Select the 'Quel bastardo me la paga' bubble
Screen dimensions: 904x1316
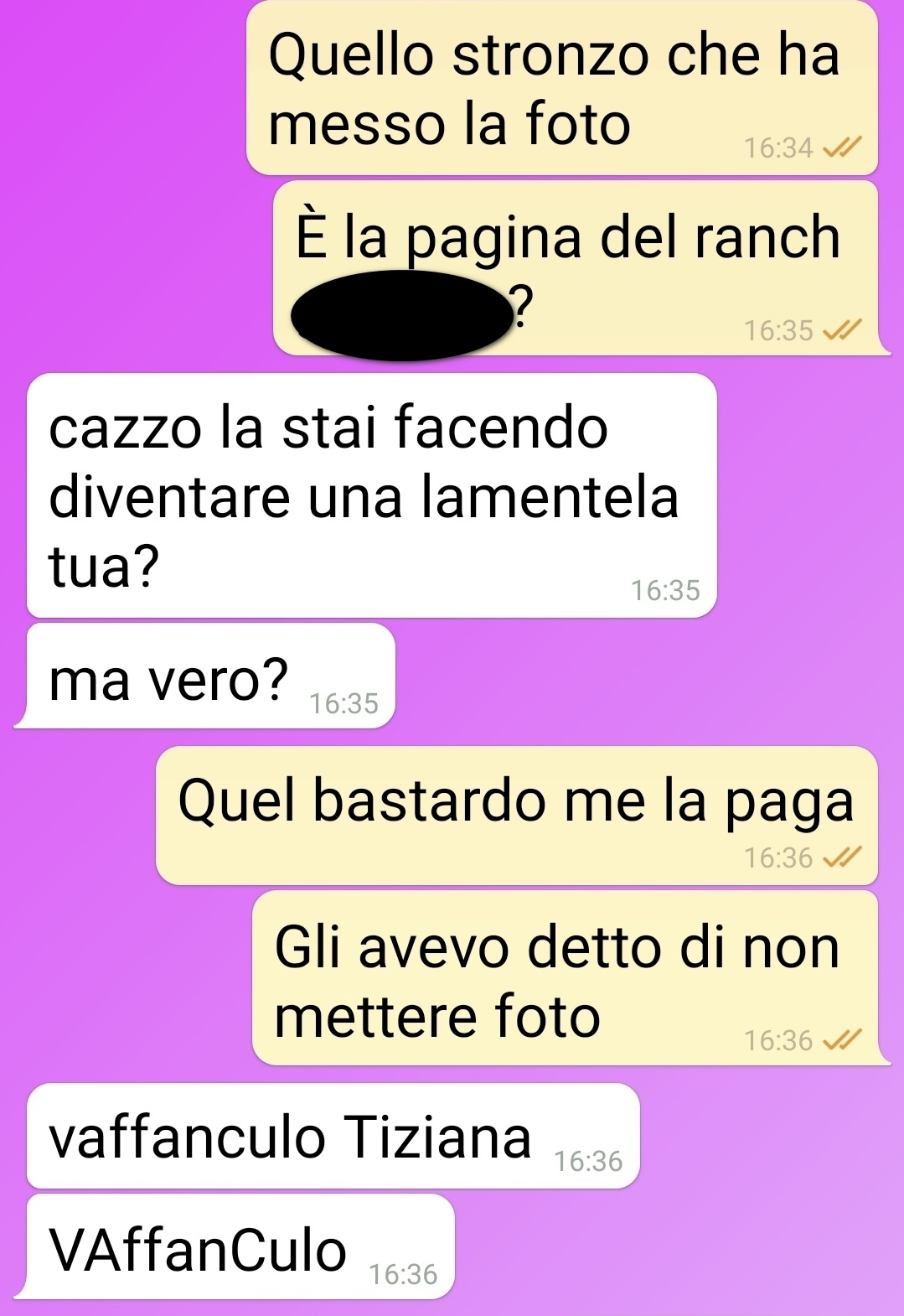517,816
